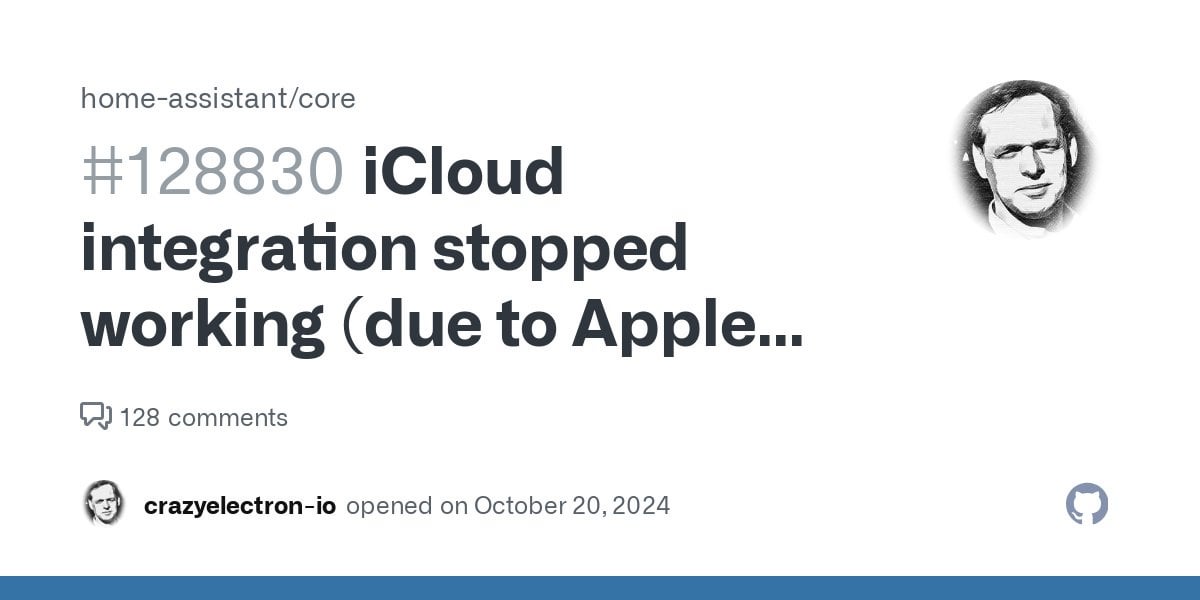This screenshot has width=1200, height=600.
Task: Visit the crazyelectron-io username
Action: [240, 506]
